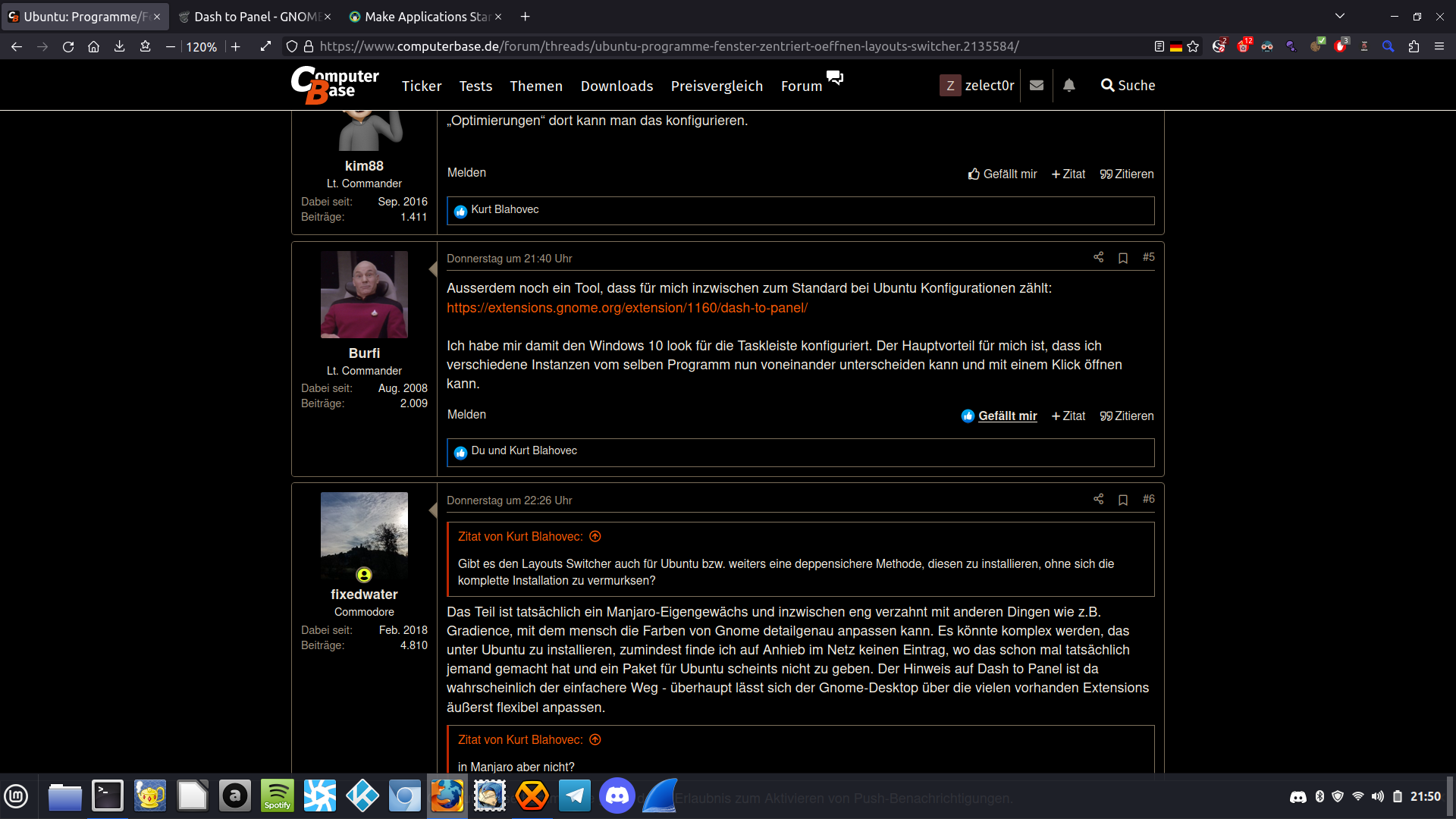Image resolution: width=1456 pixels, height=819 pixels.
Task: Bookmark post #6 with bookmark icon
Action: [1123, 500]
